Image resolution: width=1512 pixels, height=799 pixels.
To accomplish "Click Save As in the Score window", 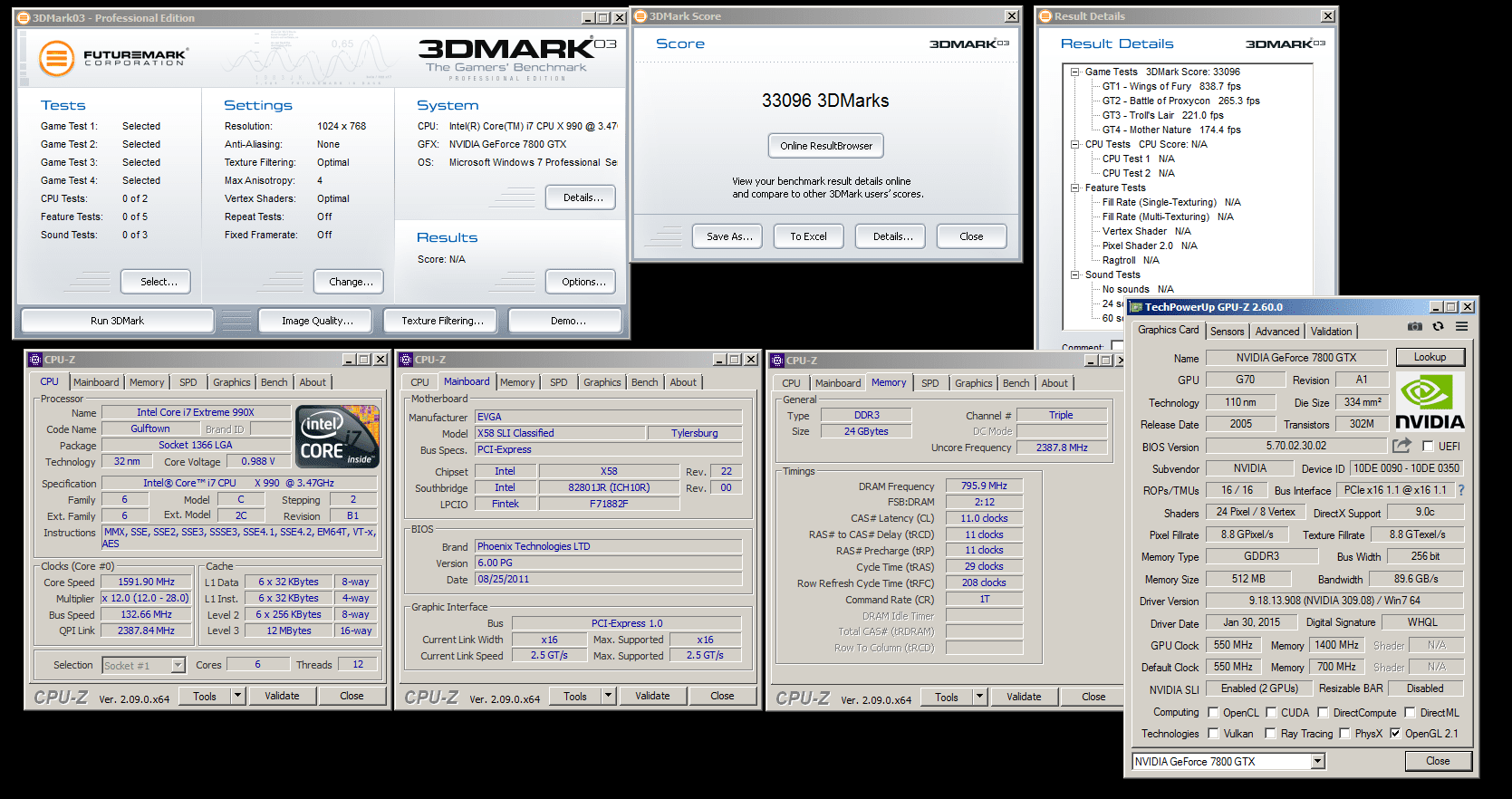I will [729, 236].
